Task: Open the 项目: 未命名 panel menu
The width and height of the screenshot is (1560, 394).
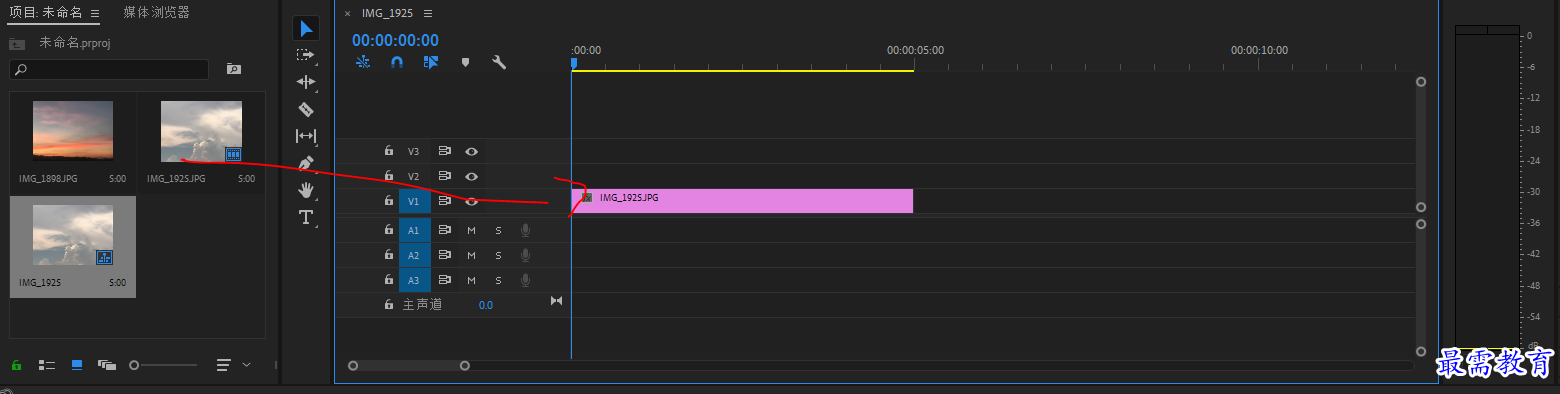Action: click(94, 13)
